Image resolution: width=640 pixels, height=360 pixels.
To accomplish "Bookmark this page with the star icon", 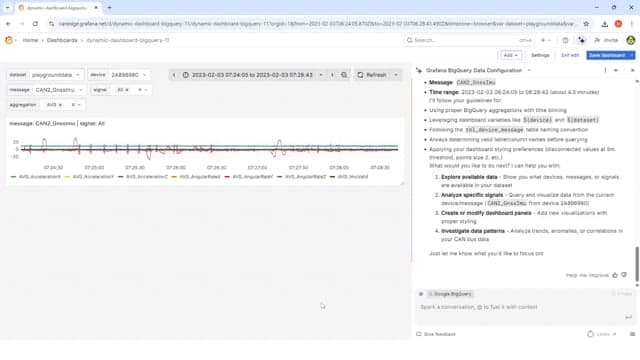I will pyautogui.click(x=586, y=24).
